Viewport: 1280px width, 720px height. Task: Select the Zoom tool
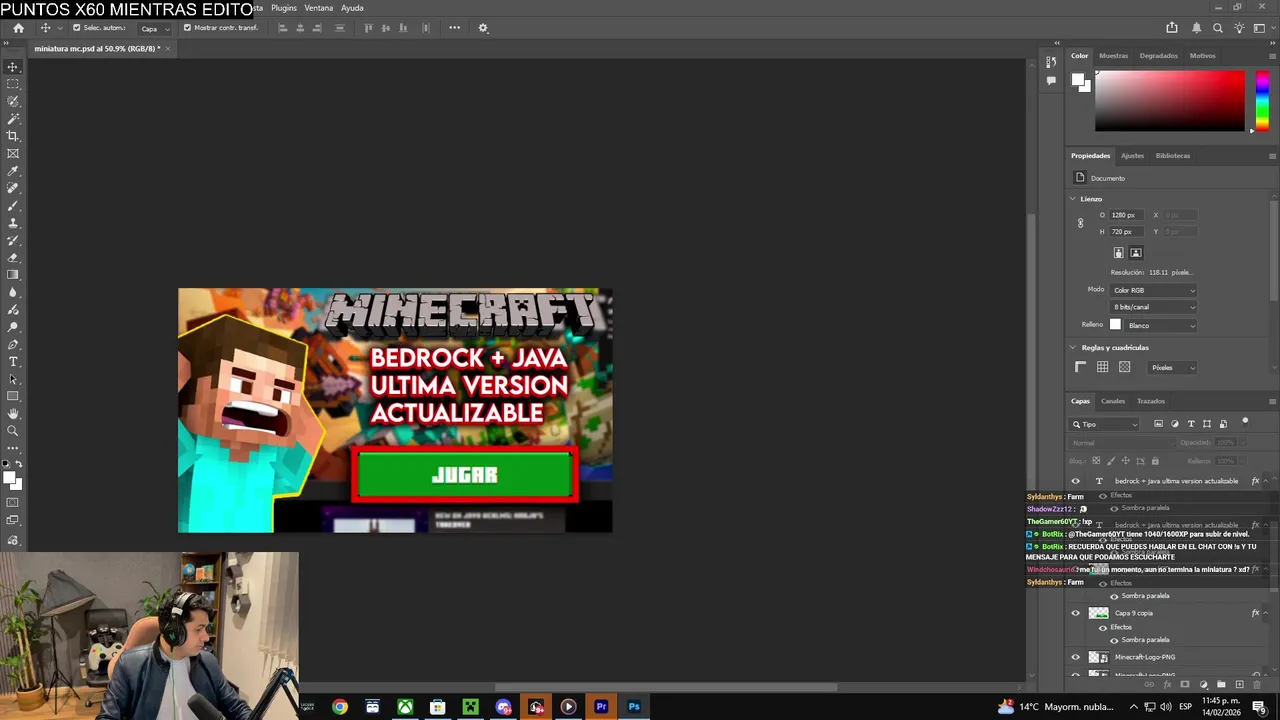coord(13,431)
